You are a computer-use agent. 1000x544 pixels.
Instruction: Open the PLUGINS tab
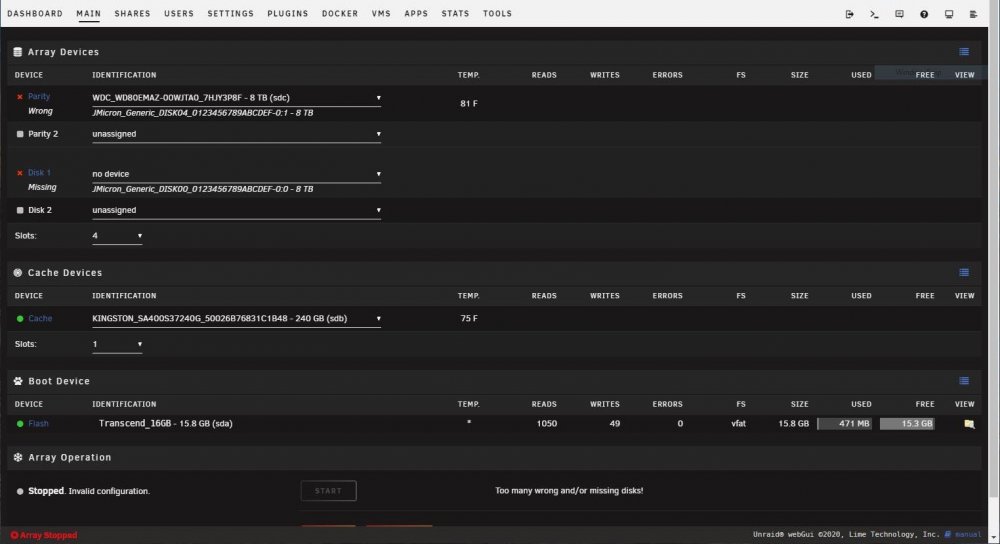click(288, 13)
